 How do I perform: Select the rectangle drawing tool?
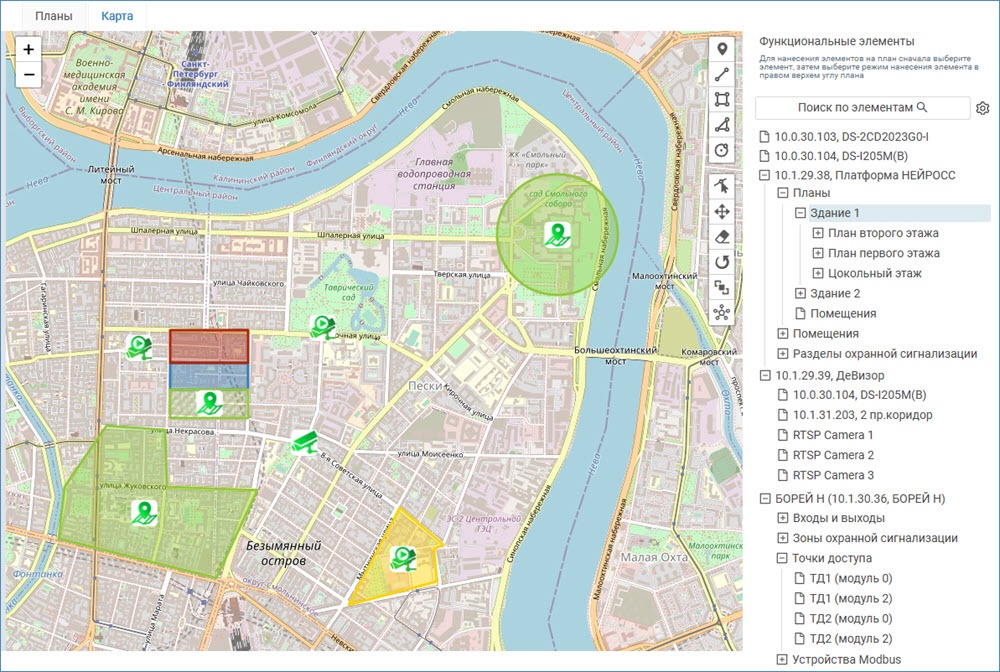tap(721, 98)
